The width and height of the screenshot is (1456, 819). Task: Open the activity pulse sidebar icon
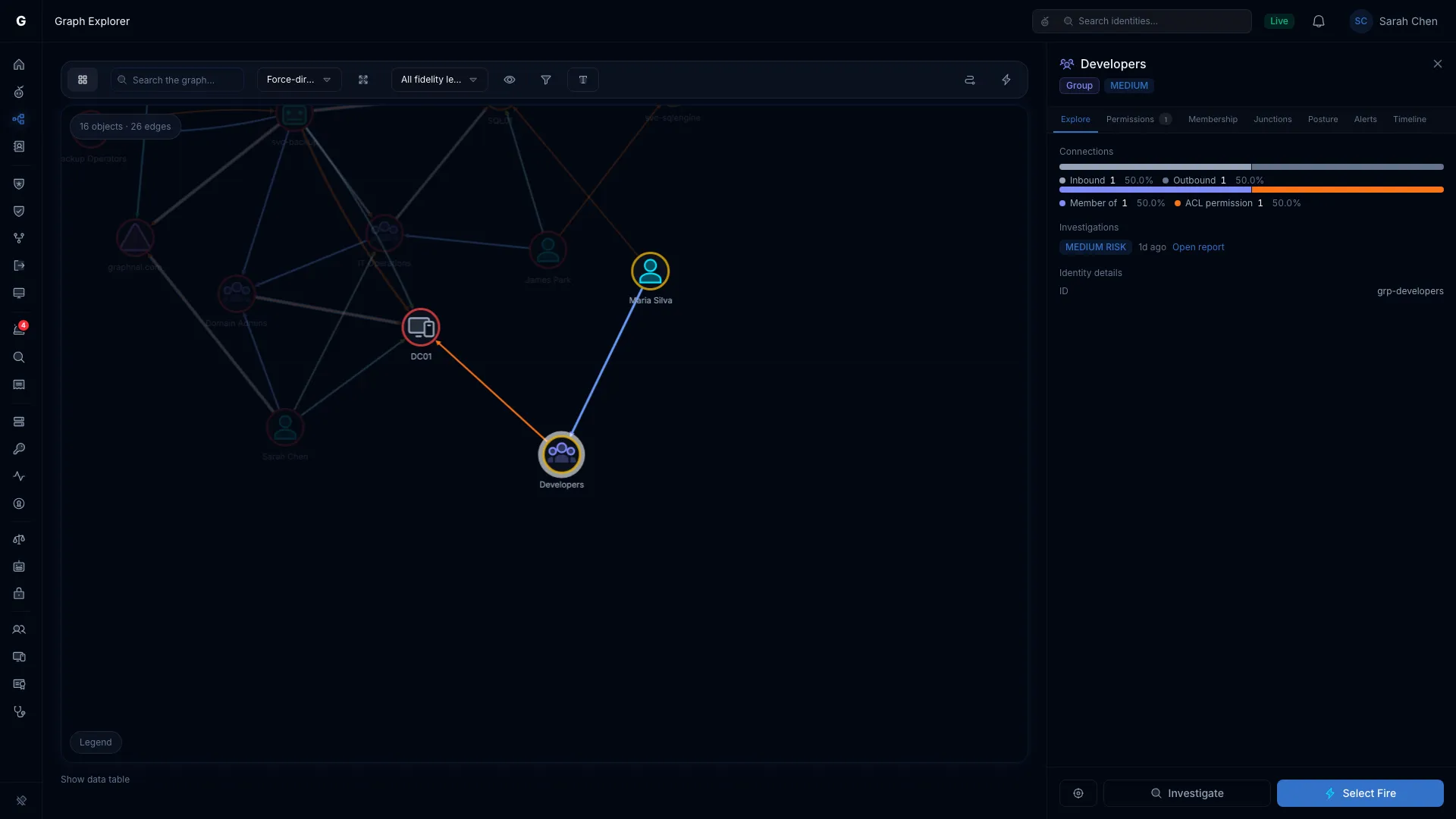[19, 476]
